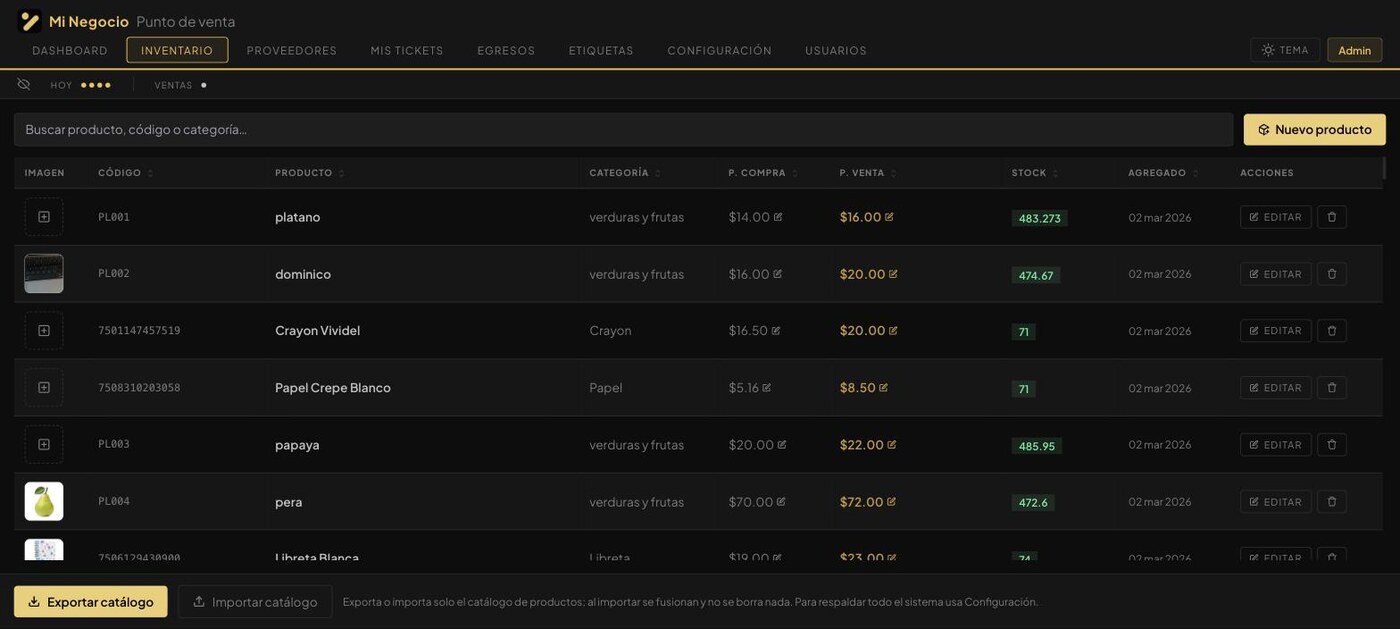This screenshot has height=629, width=1400.
Task: Go to the Egresos tab
Action: 506,50
